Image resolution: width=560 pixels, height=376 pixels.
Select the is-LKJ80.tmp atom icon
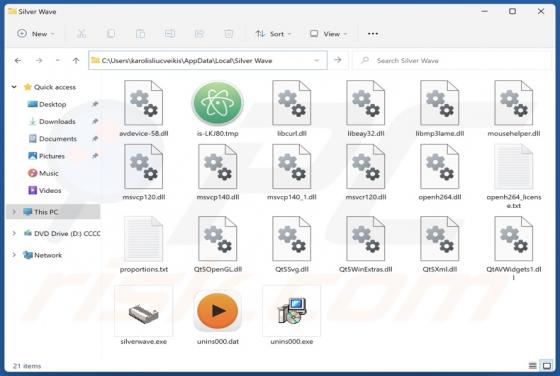click(x=218, y=103)
